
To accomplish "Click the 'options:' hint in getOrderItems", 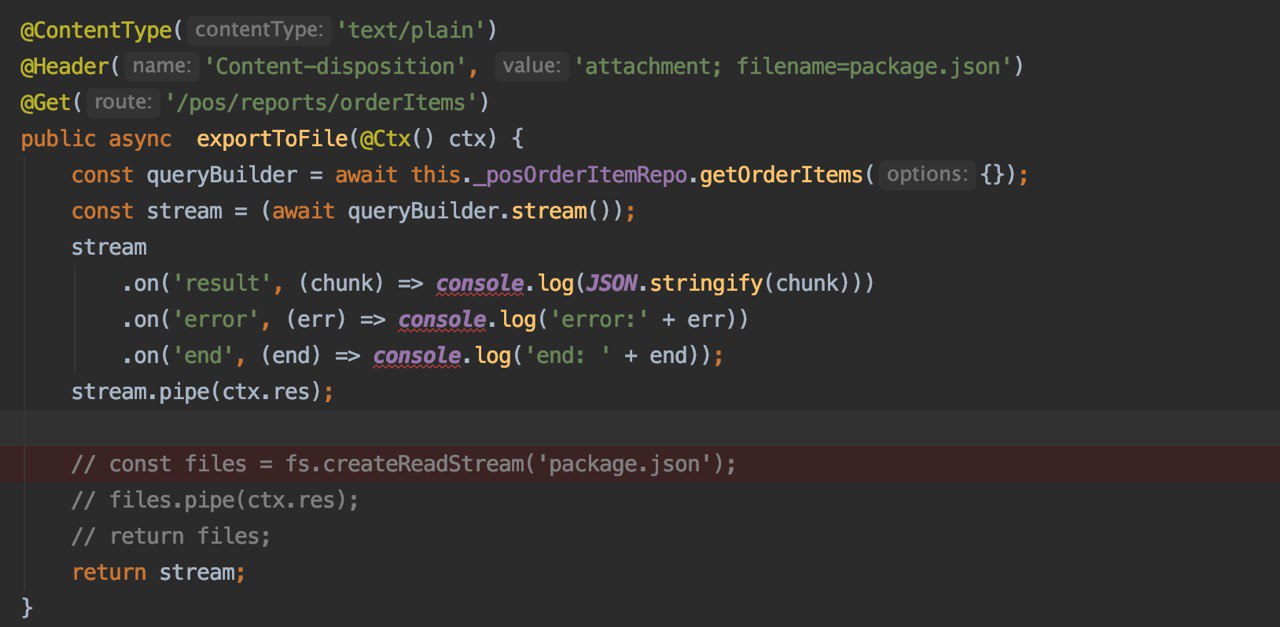I will coord(927,174).
